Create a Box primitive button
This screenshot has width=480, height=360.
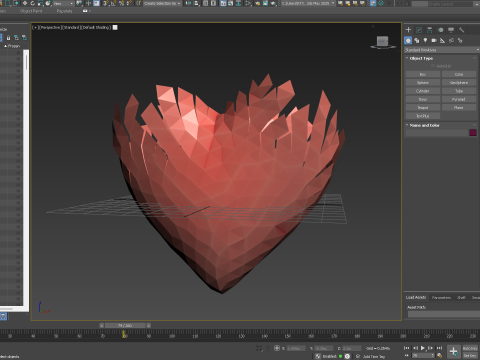[423, 74]
